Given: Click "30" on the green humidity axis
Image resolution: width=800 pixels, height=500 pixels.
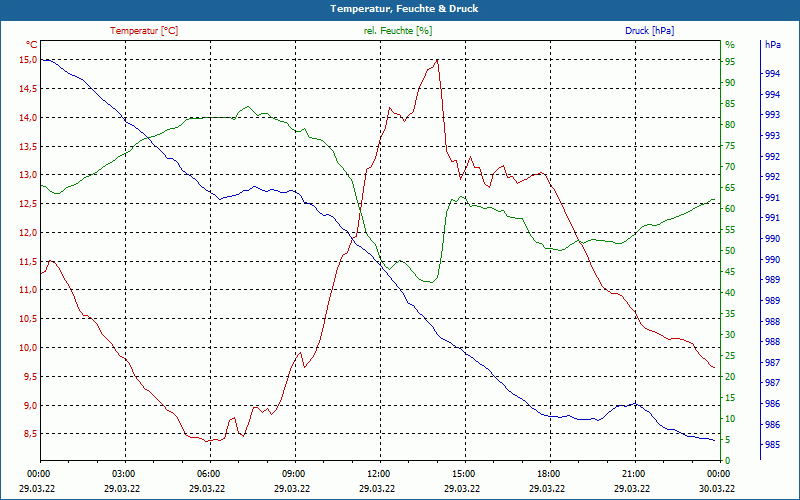Looking at the screenshot, I should 730,335.
